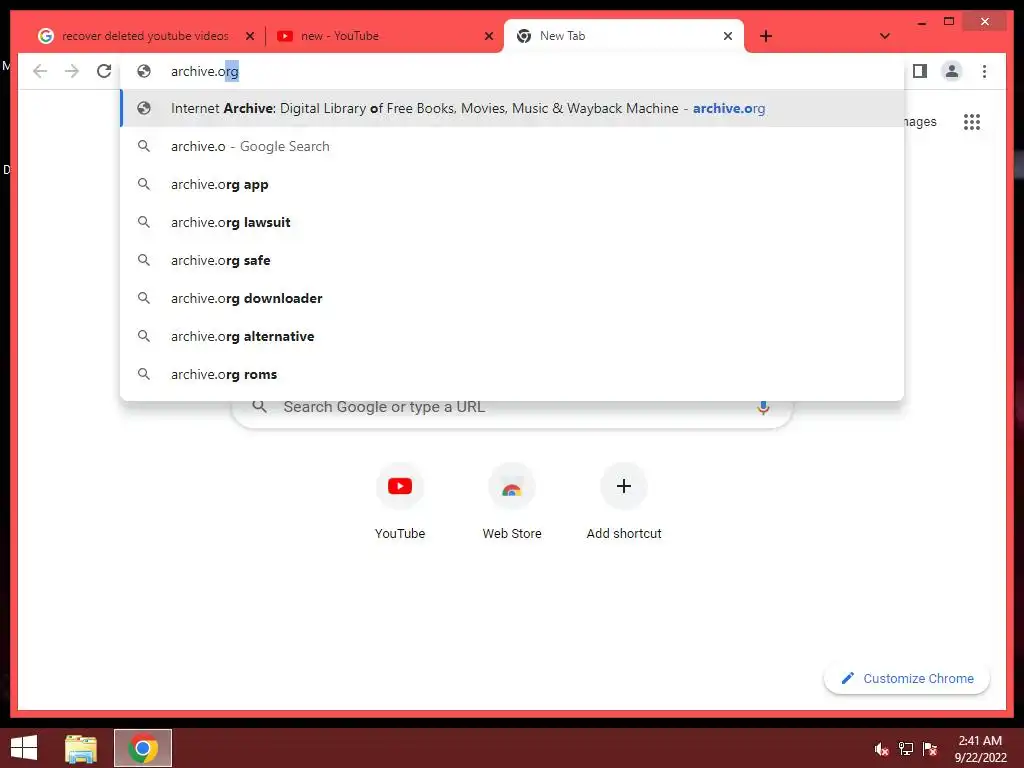Maximize the Chrome window
1024x768 pixels.
tap(949, 22)
